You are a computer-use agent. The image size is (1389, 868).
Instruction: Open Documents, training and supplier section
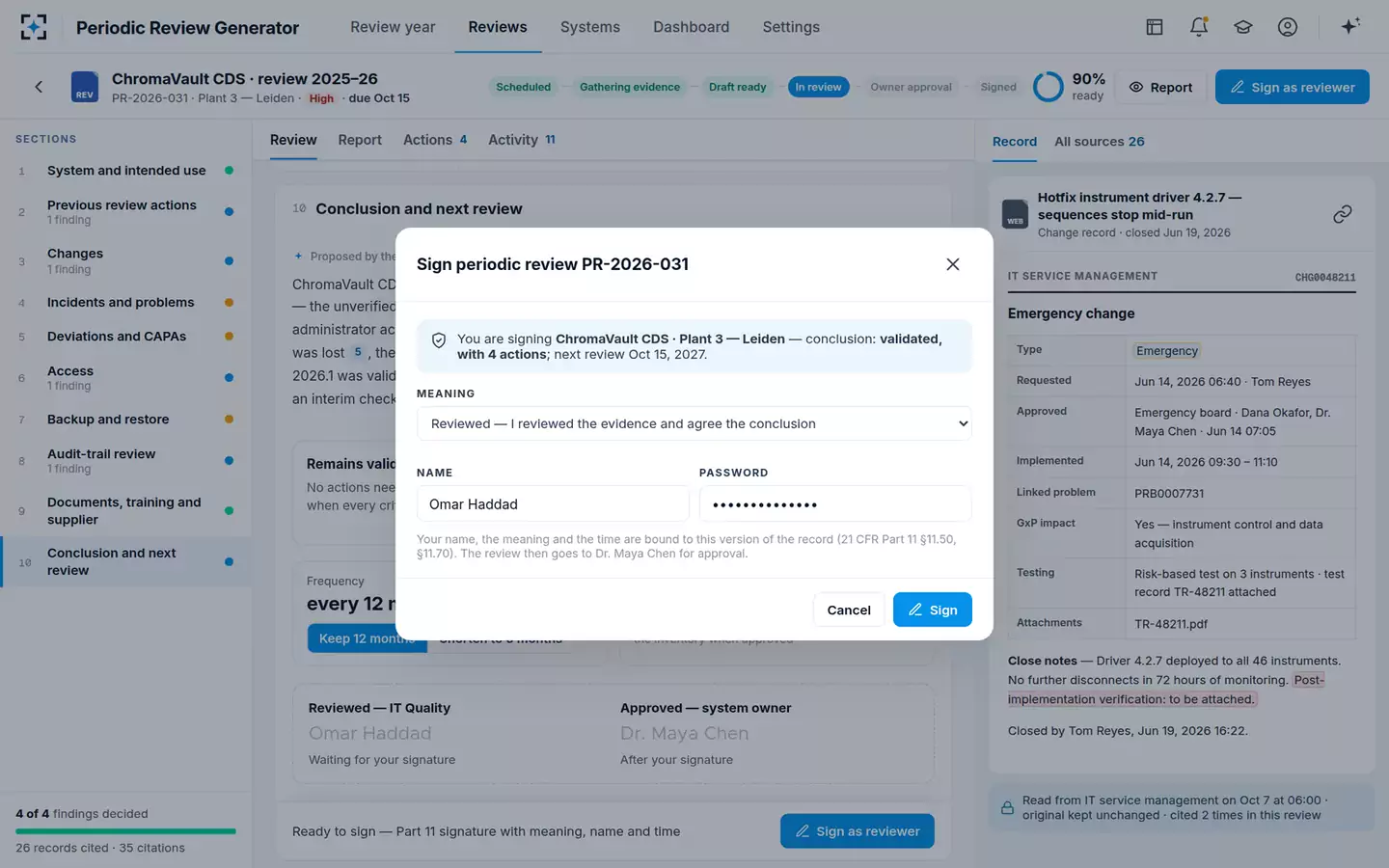[125, 511]
